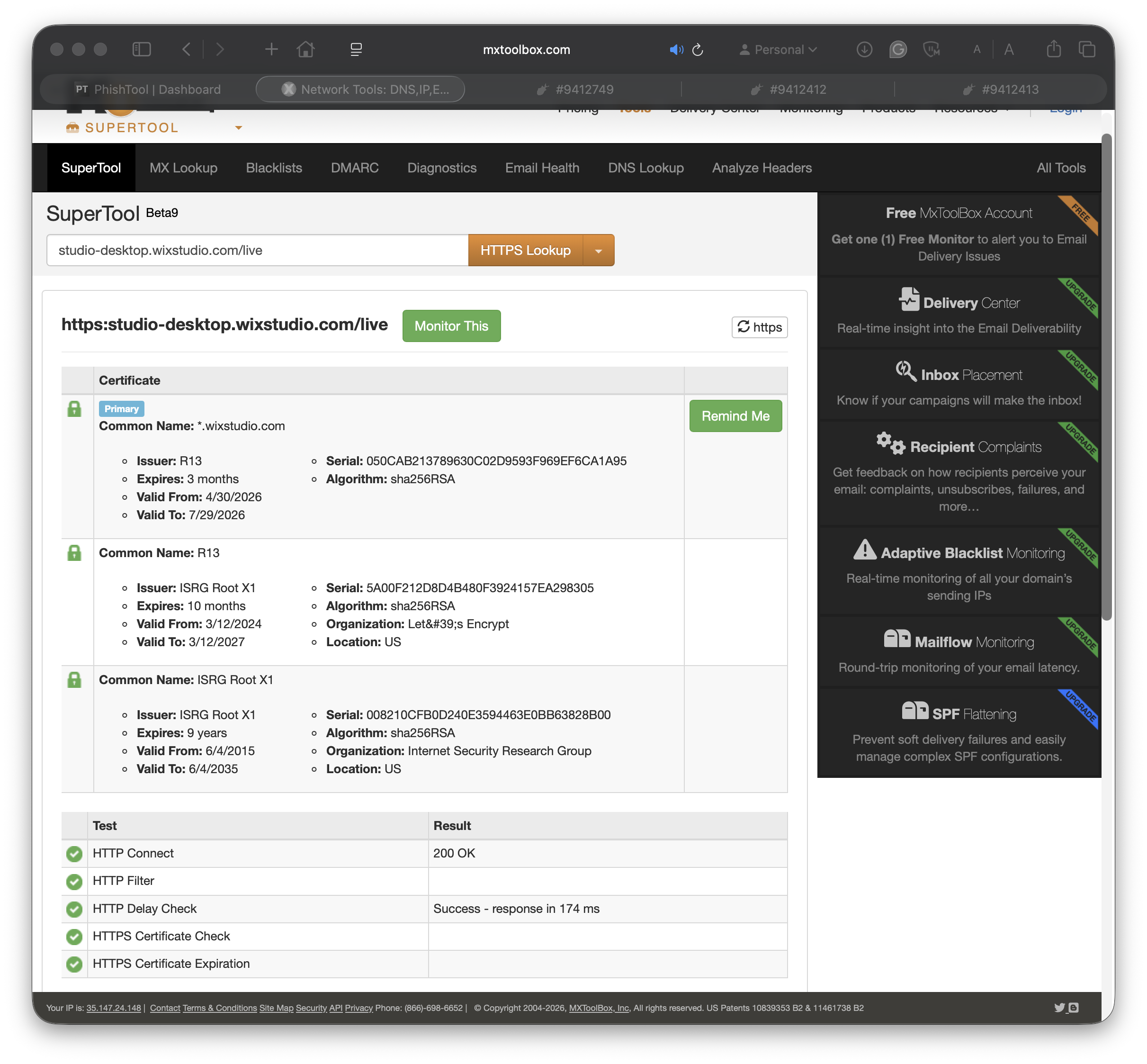Open the Diagnostics tool tab
1147x1064 pixels.
pos(441,168)
